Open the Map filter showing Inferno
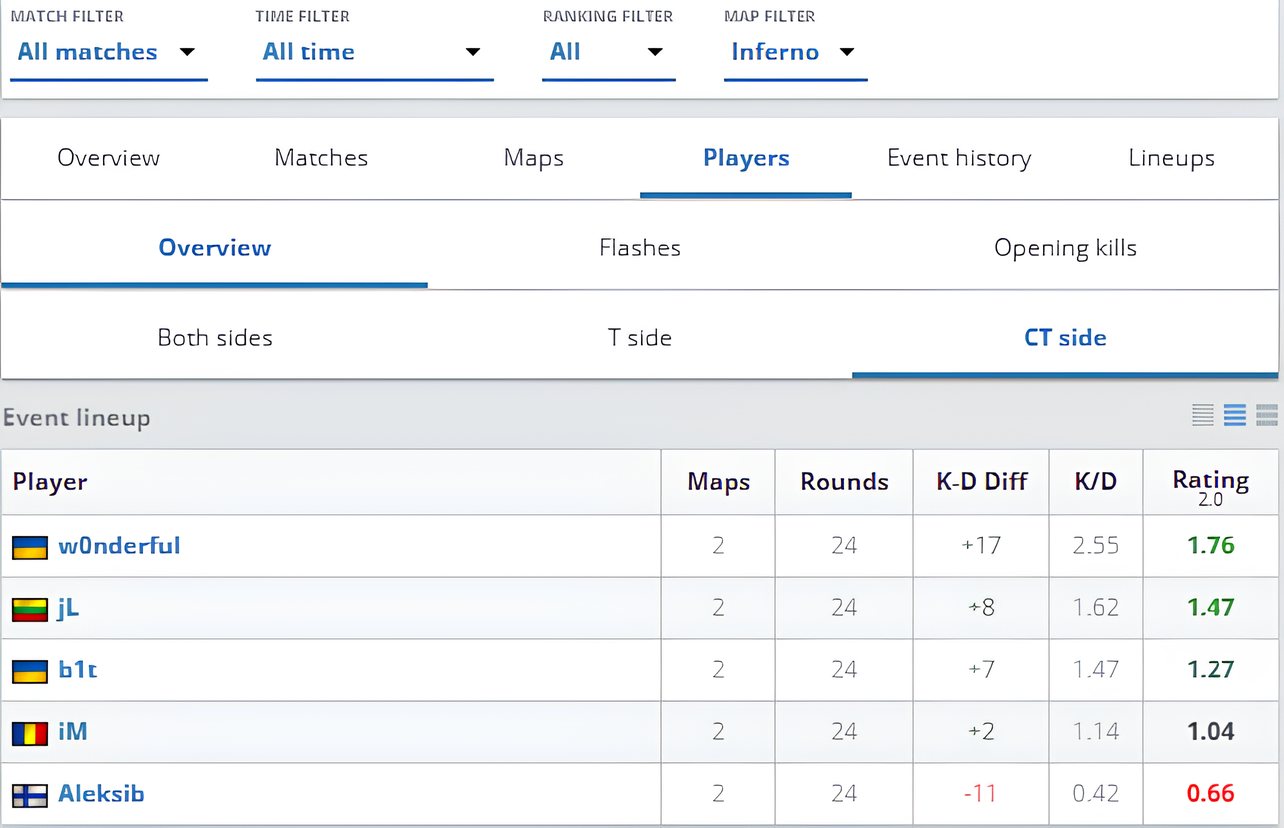1284x828 pixels. click(x=794, y=52)
